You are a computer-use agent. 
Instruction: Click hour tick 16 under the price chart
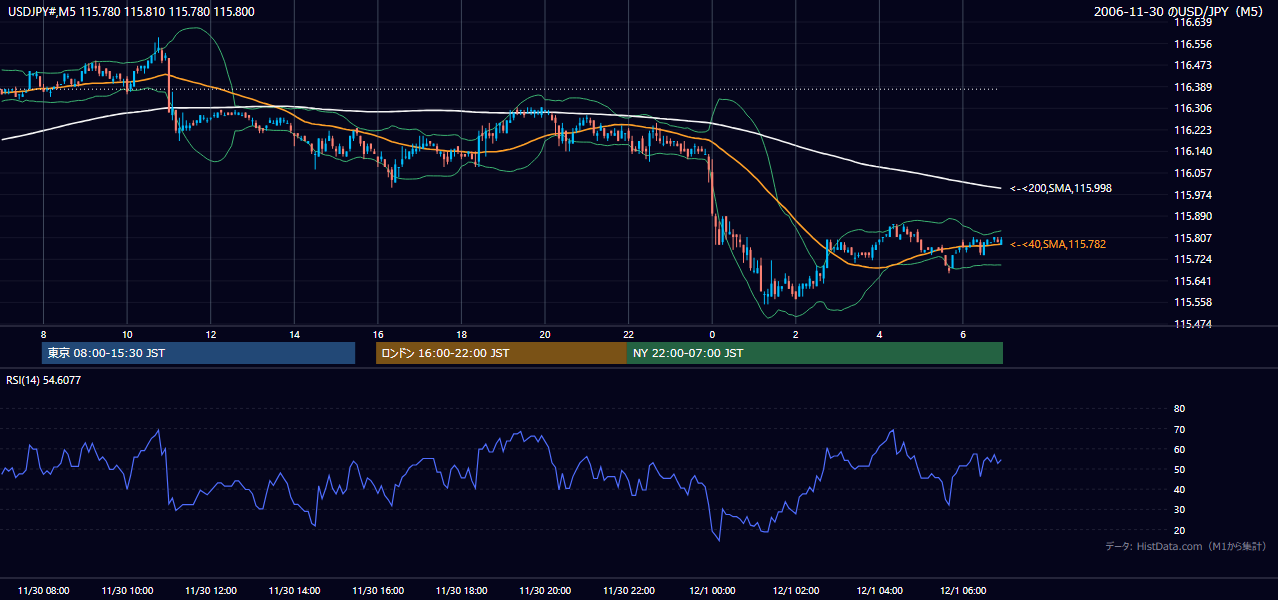click(x=378, y=334)
